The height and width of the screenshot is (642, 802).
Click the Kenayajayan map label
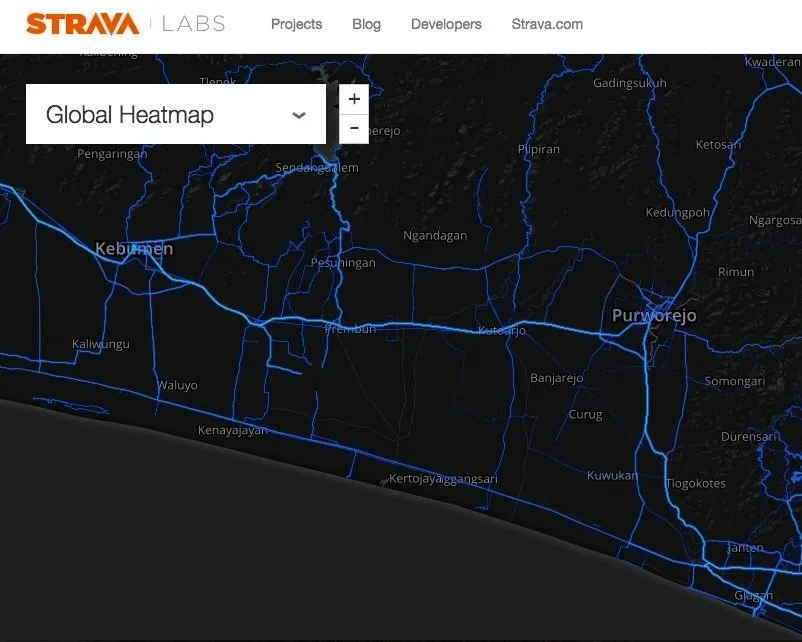[233, 430]
